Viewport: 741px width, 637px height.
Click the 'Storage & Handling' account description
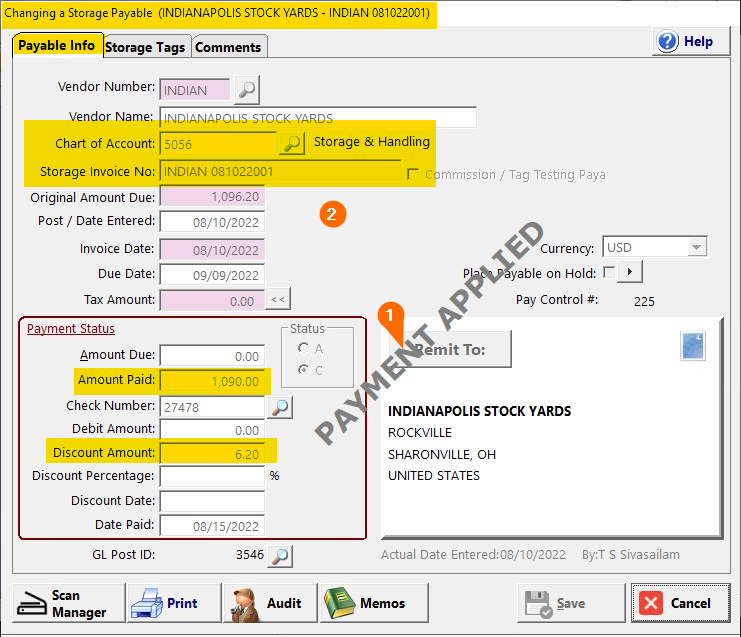pos(372,142)
